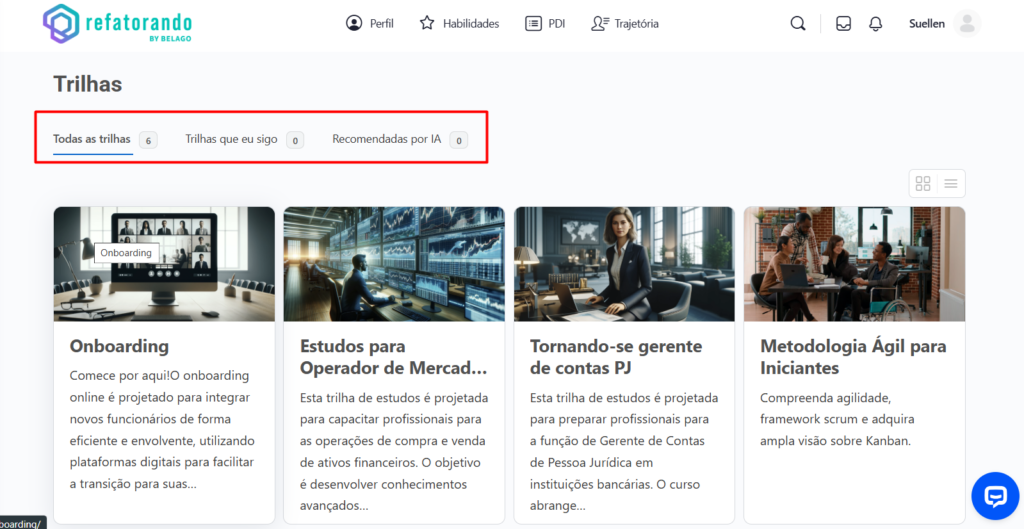
Task: Open Habilidades in the top menu
Action: point(459,24)
